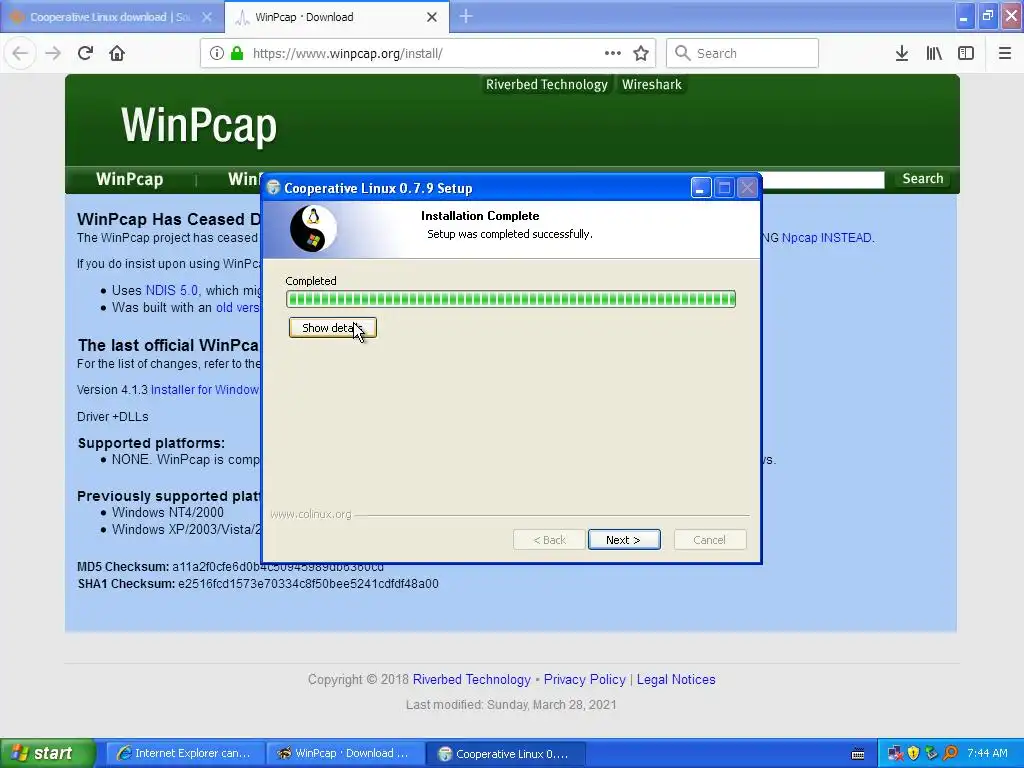Bookmark this page with the star icon
1024x768 pixels.
[641, 53]
